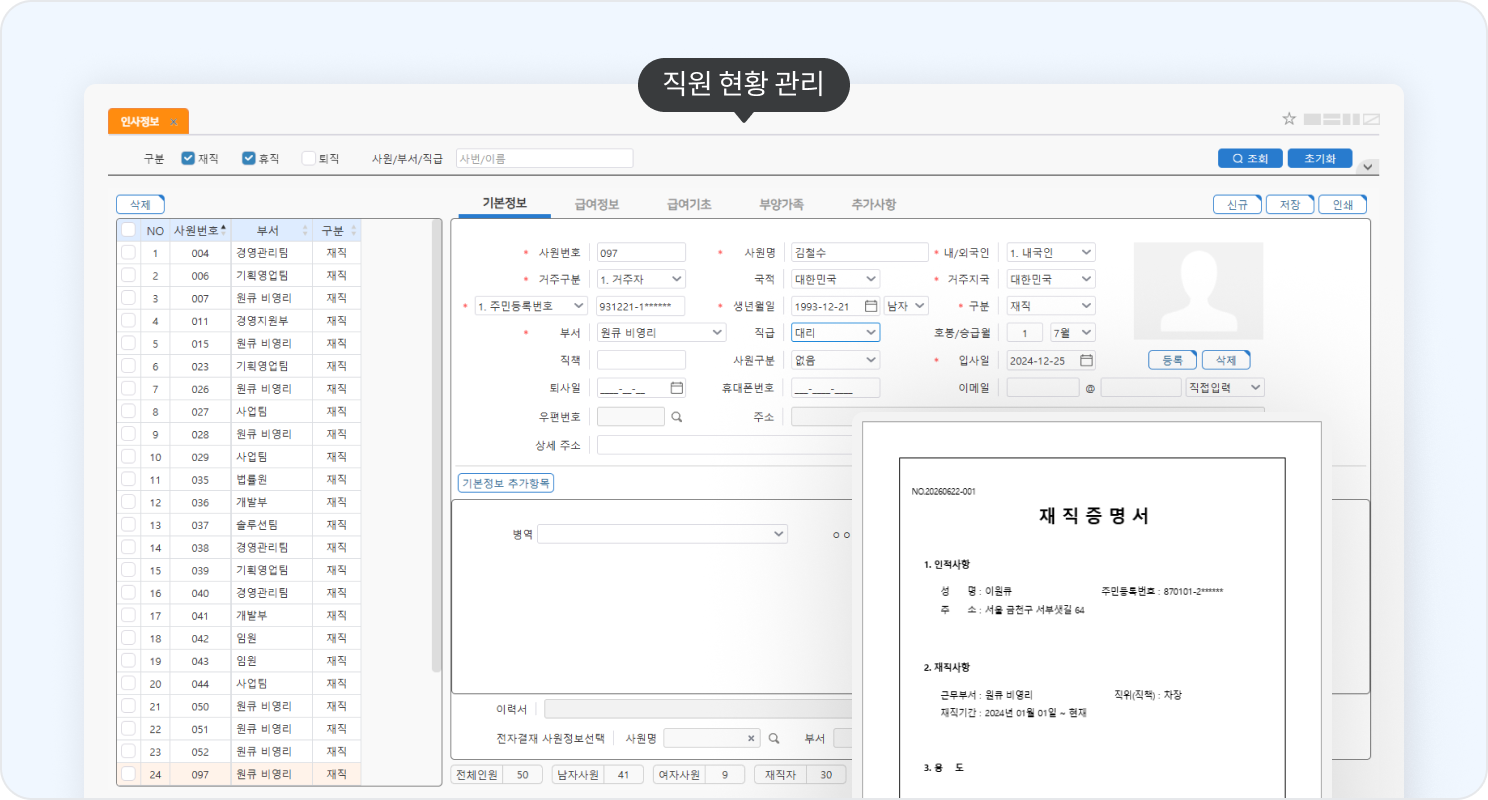Click the 사원명 field with 김철수
The image size is (1488, 800).
[860, 252]
